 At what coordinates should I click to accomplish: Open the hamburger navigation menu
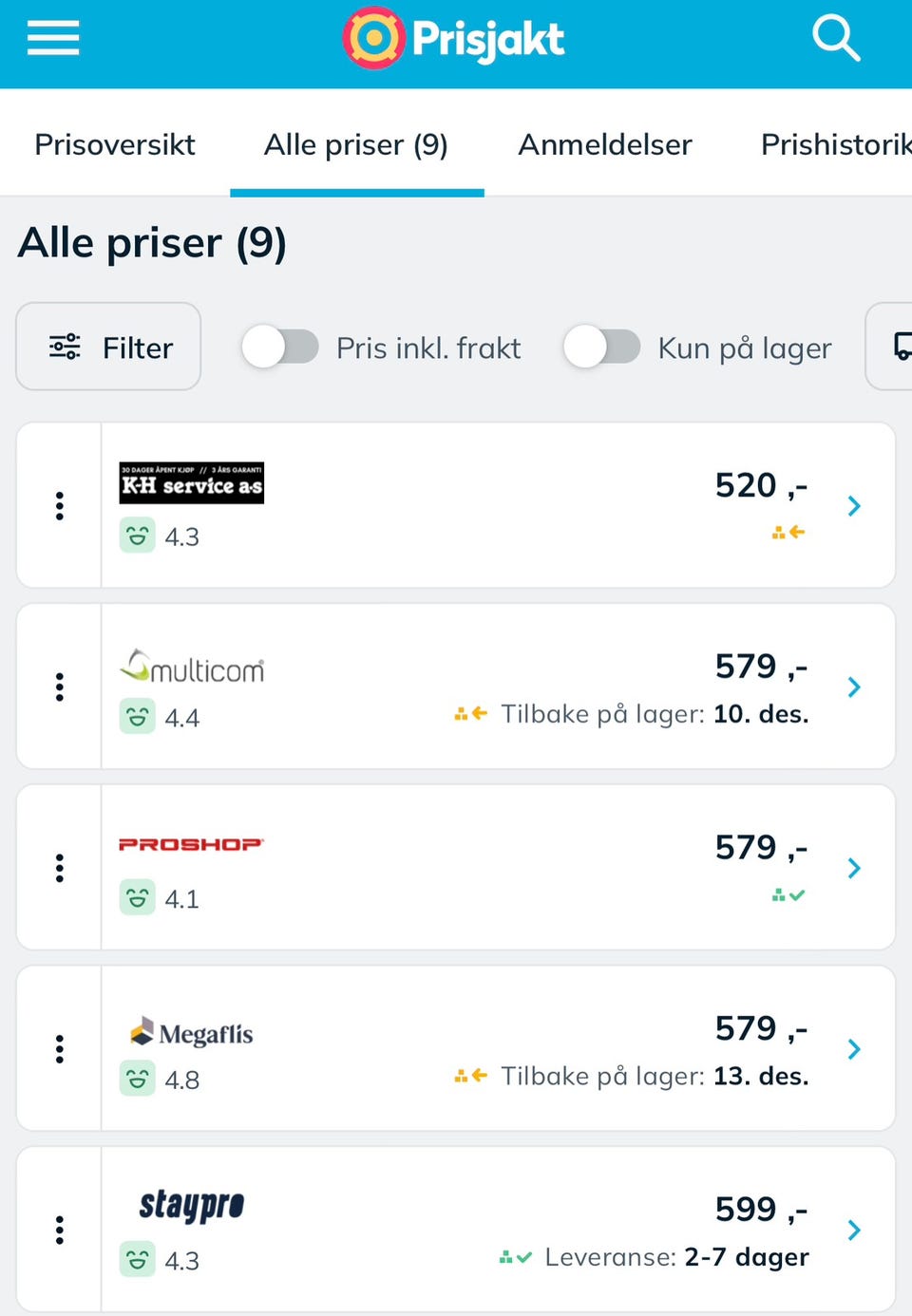(x=53, y=39)
